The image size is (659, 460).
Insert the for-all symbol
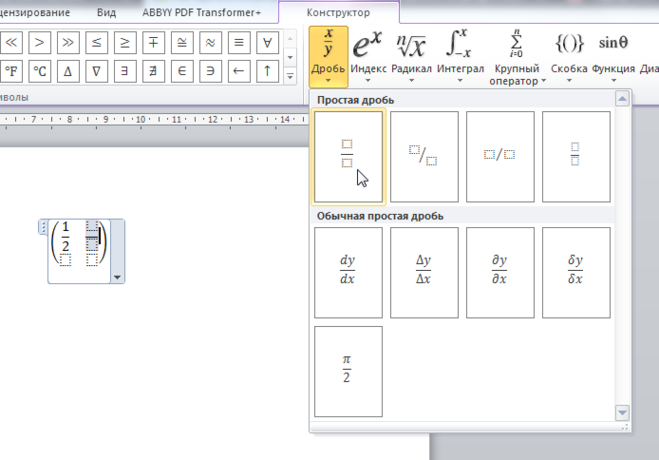[x=267, y=42]
